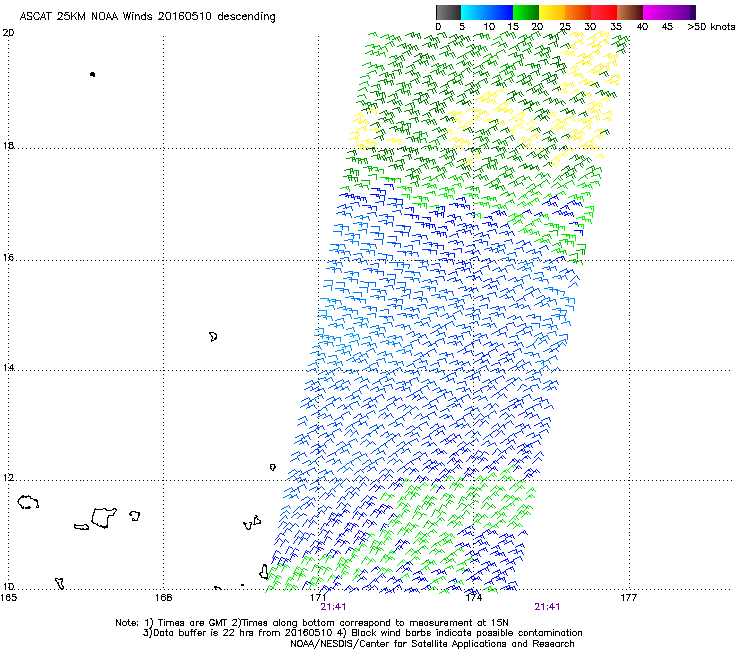Image resolution: width=740 pixels, height=650 pixels.
Task: Click longitude label '174' on bottom axis
Action: 473,598
